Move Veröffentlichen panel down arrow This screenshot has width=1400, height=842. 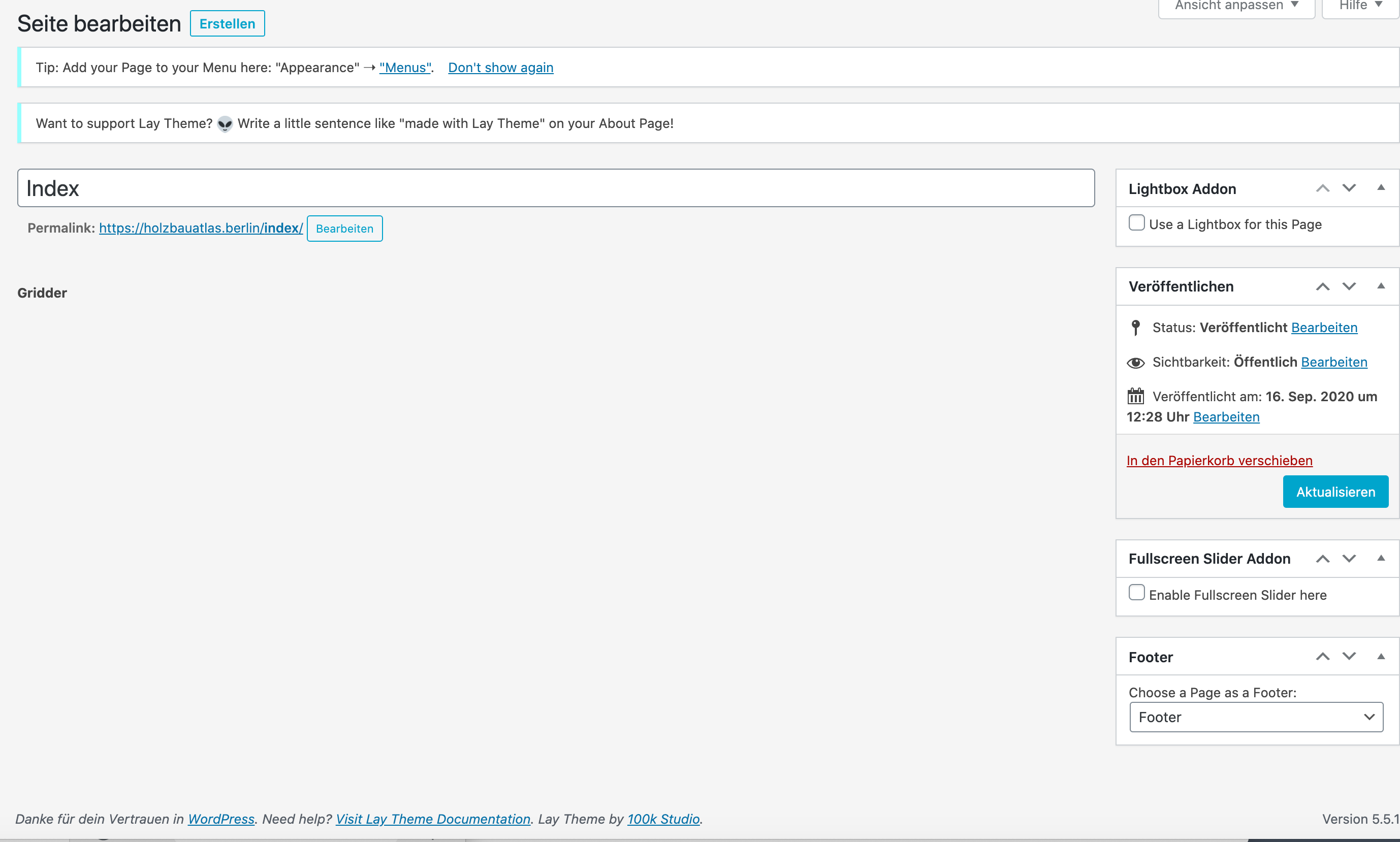(1349, 286)
